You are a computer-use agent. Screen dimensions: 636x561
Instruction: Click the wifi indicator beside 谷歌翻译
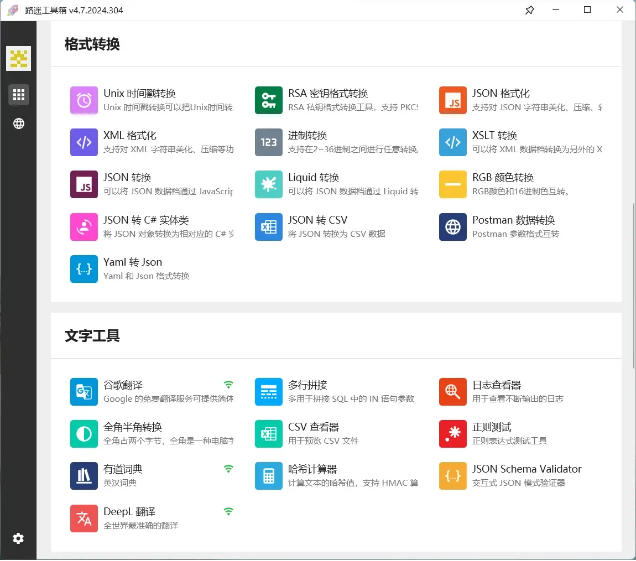point(228,385)
